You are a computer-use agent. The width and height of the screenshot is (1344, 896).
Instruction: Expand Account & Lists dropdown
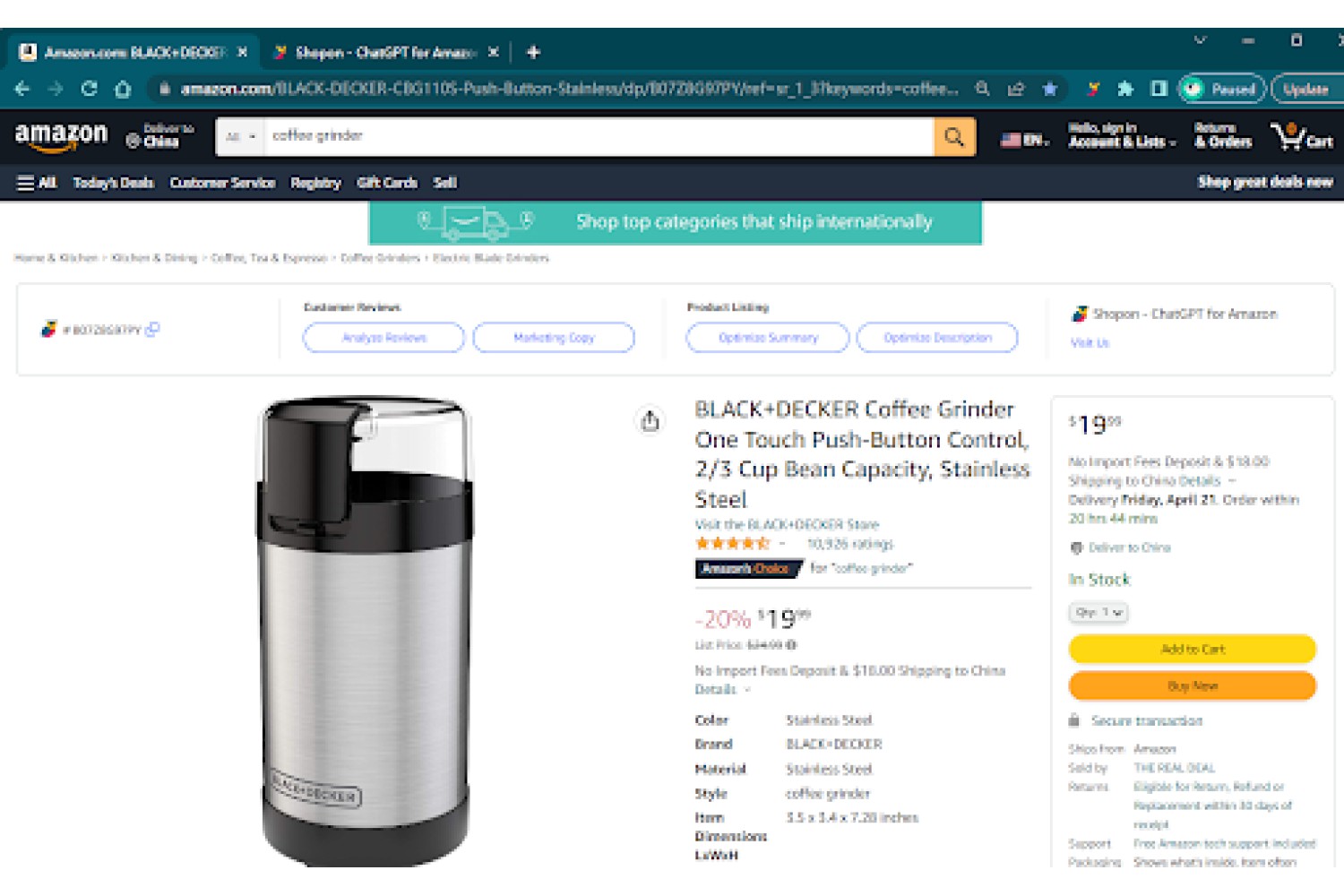(x=1122, y=135)
